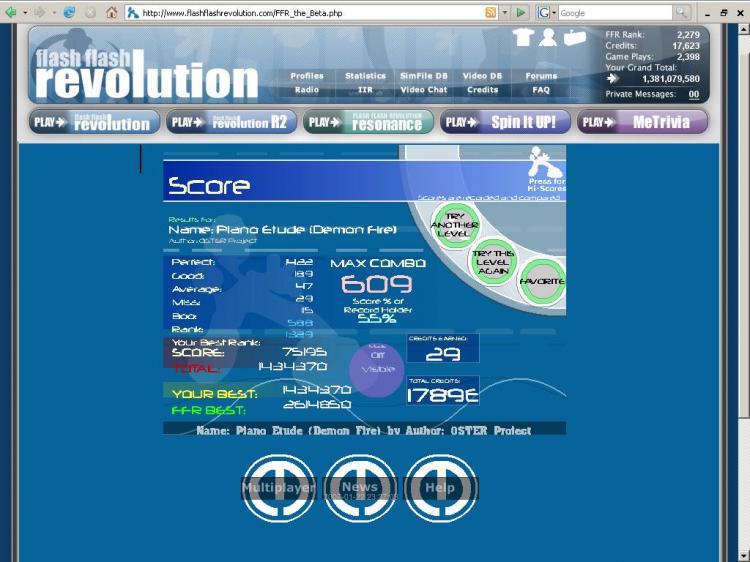Click the Google search input box
The image size is (750, 562).
(x=616, y=13)
